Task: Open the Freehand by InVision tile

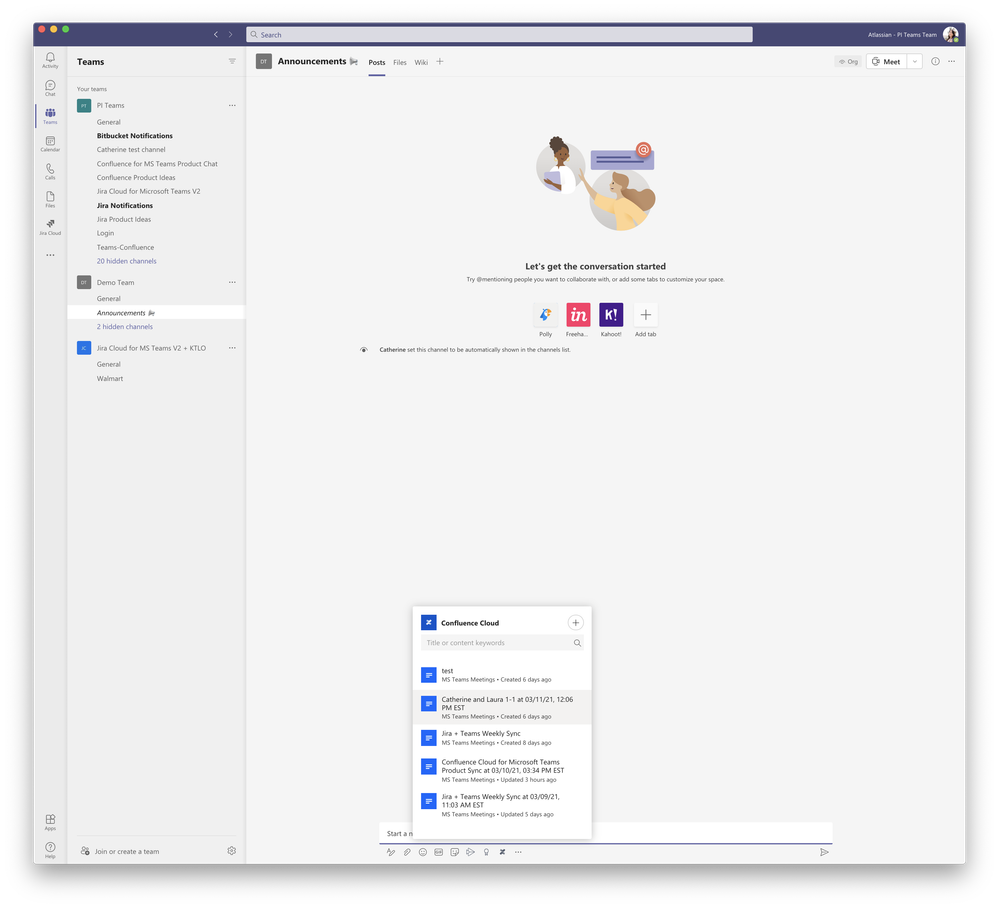Action: pos(578,315)
